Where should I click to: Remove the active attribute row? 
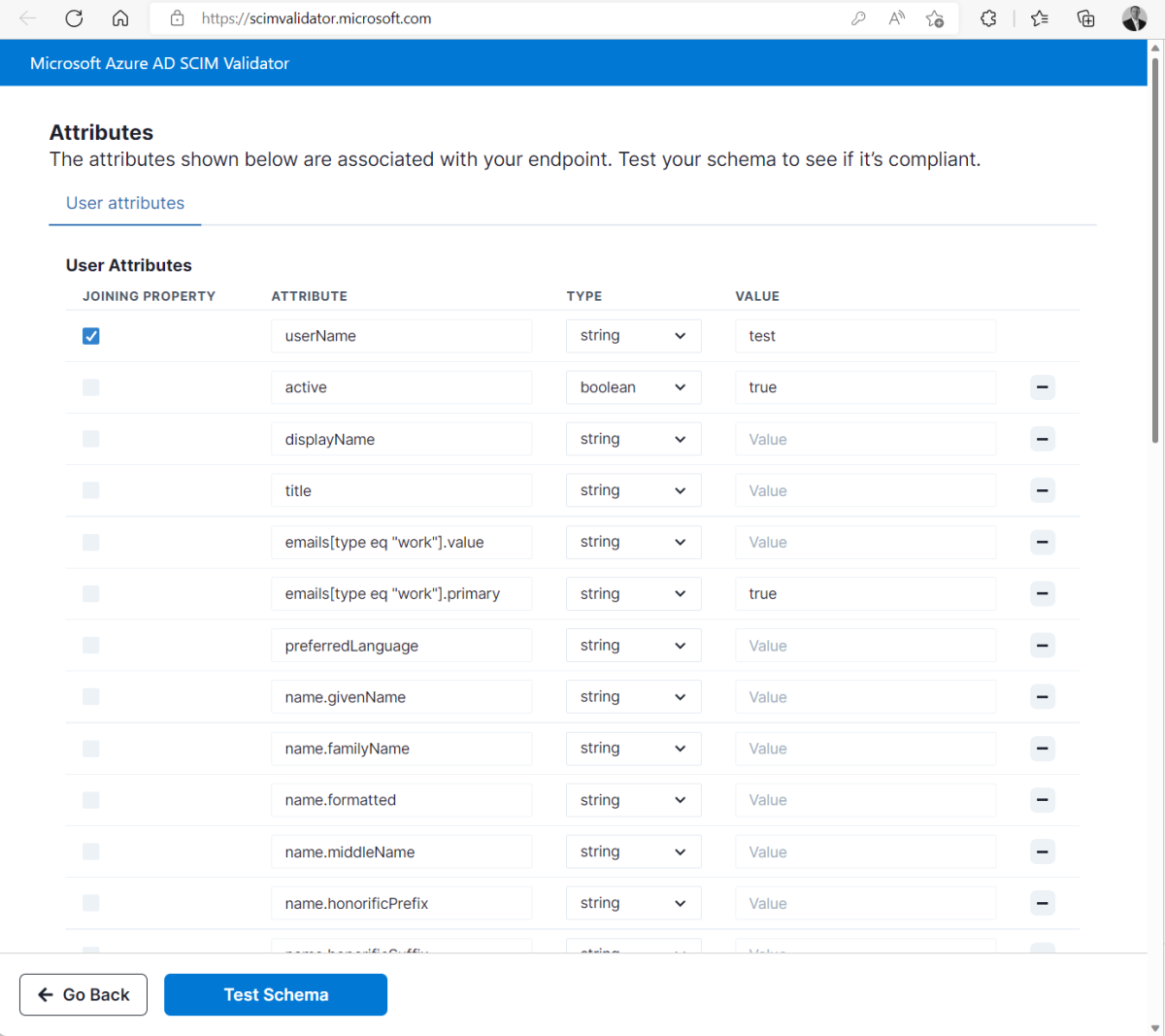pos(1043,387)
